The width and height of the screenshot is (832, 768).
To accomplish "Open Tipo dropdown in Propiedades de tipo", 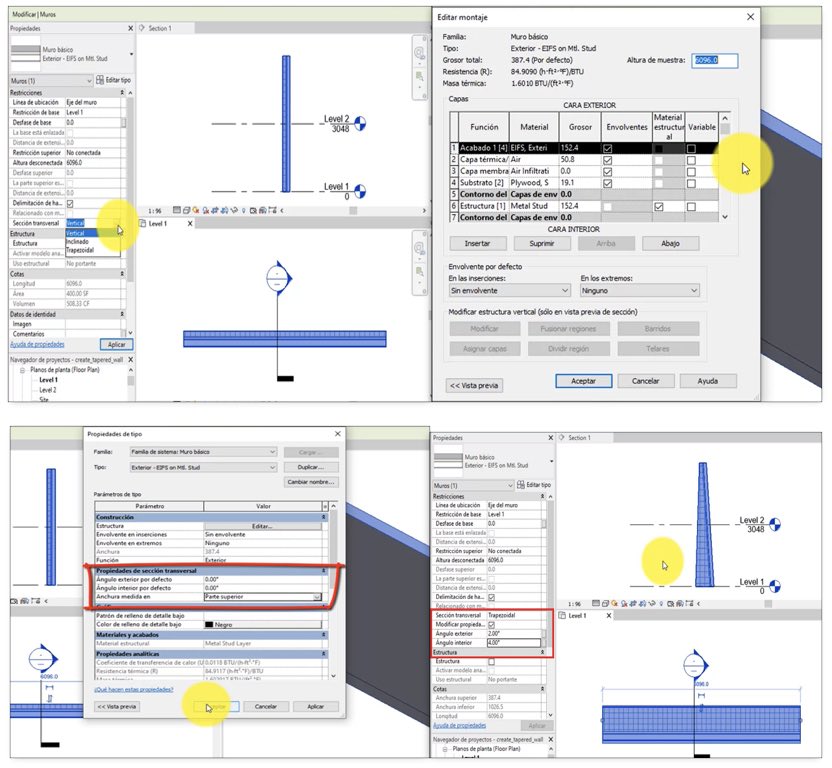I will [x=204, y=468].
